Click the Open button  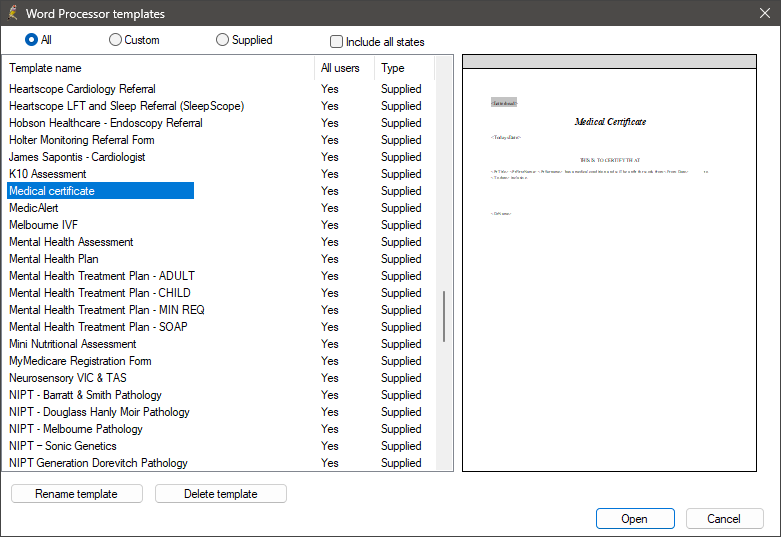[635, 519]
